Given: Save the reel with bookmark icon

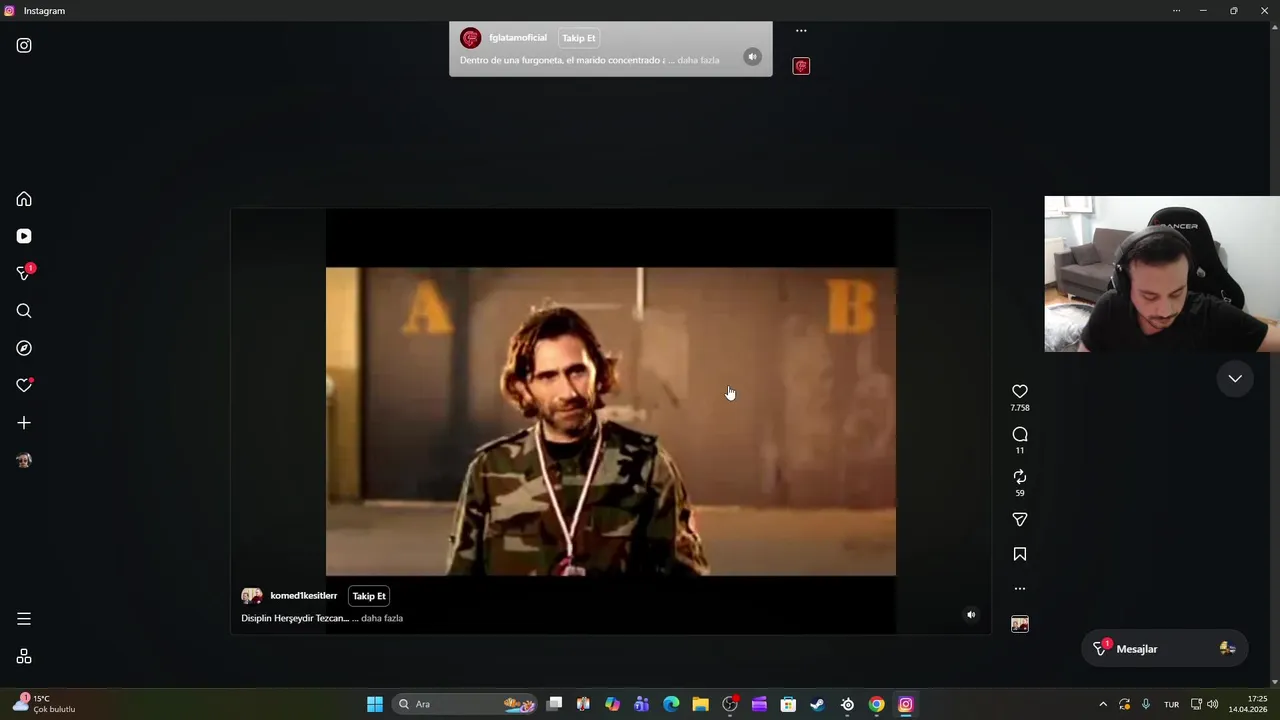Looking at the screenshot, I should (x=1020, y=554).
